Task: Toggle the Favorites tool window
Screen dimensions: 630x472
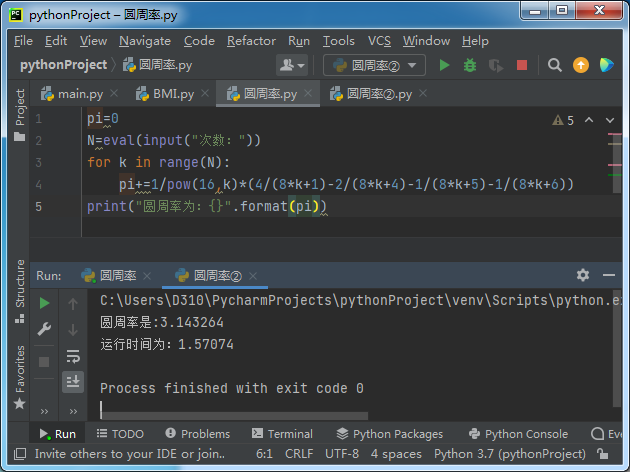Action: (x=19, y=377)
